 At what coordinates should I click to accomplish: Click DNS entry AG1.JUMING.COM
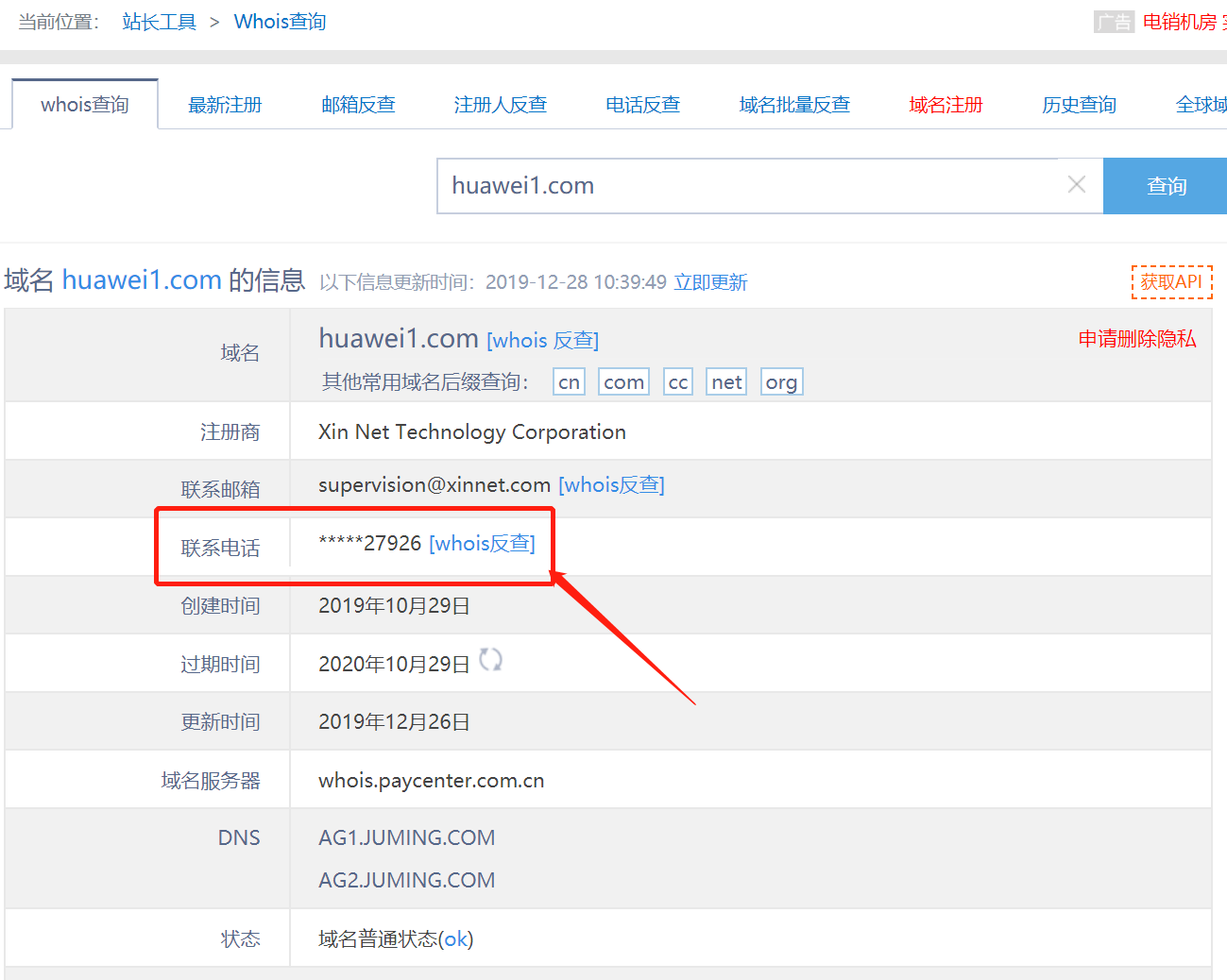(407, 837)
